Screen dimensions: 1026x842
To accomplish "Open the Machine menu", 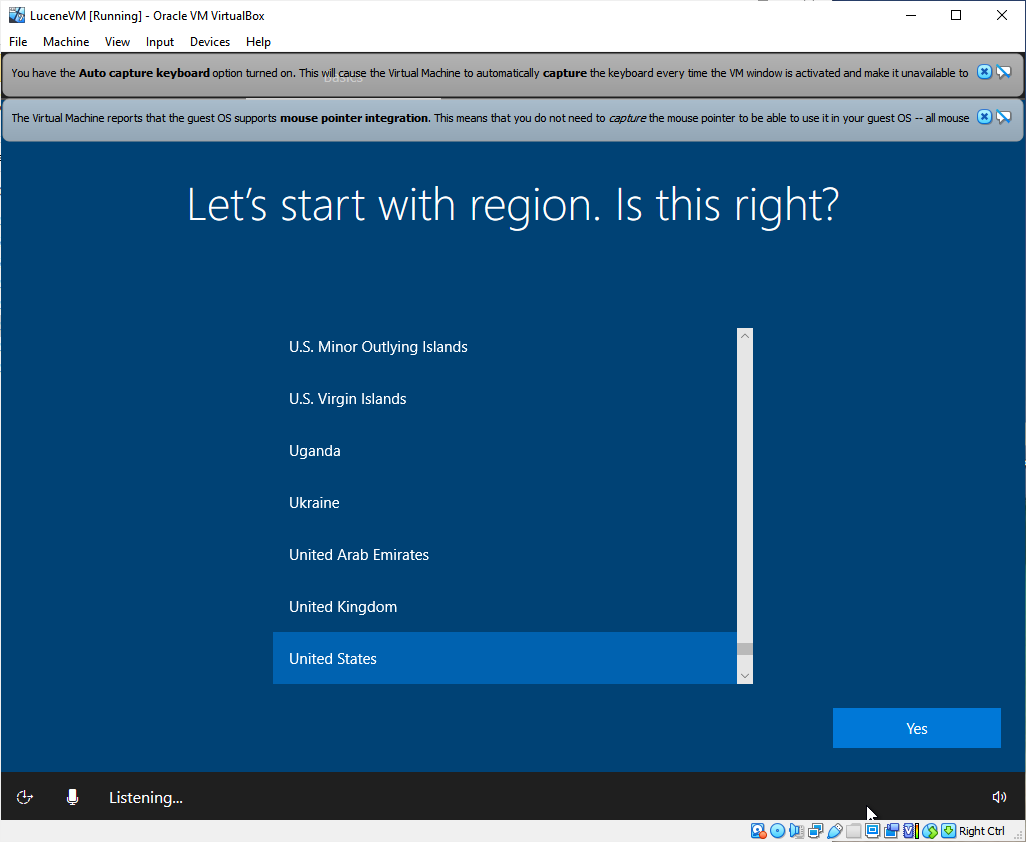I will (66, 42).
